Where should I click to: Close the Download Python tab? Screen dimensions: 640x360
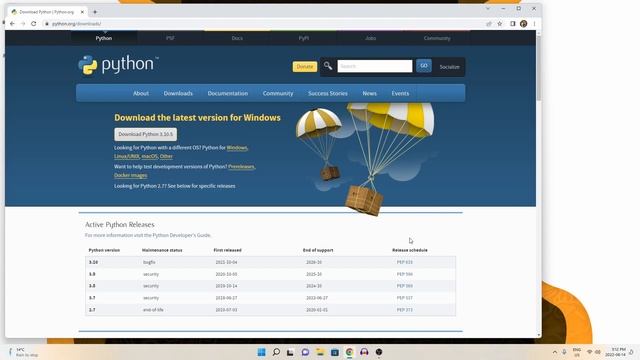click(82, 12)
